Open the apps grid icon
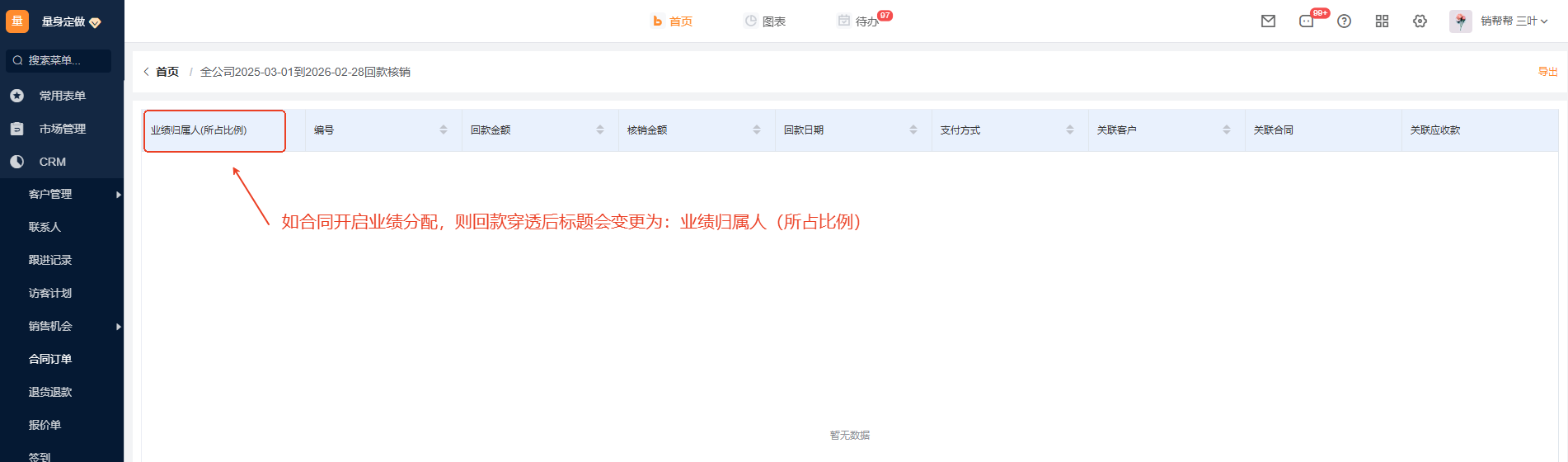 click(x=1382, y=21)
